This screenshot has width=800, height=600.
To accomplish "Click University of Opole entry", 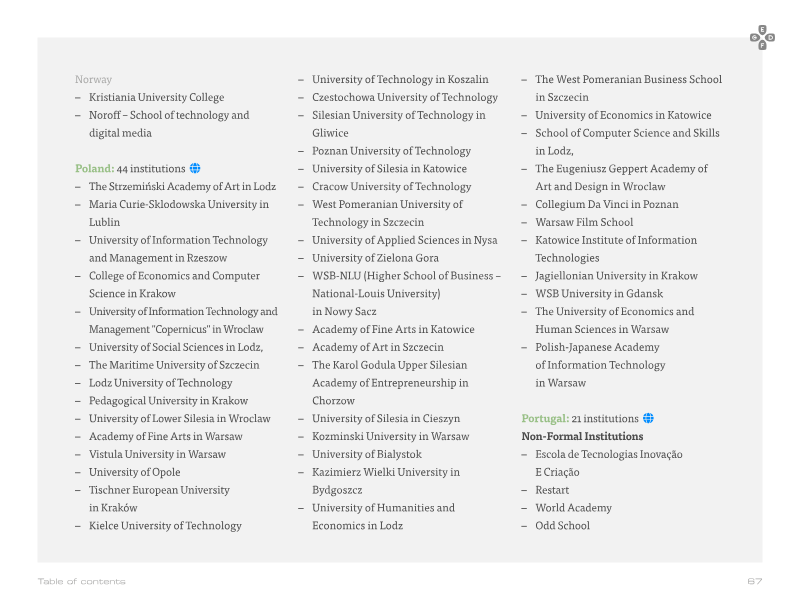I will (x=135, y=472).
